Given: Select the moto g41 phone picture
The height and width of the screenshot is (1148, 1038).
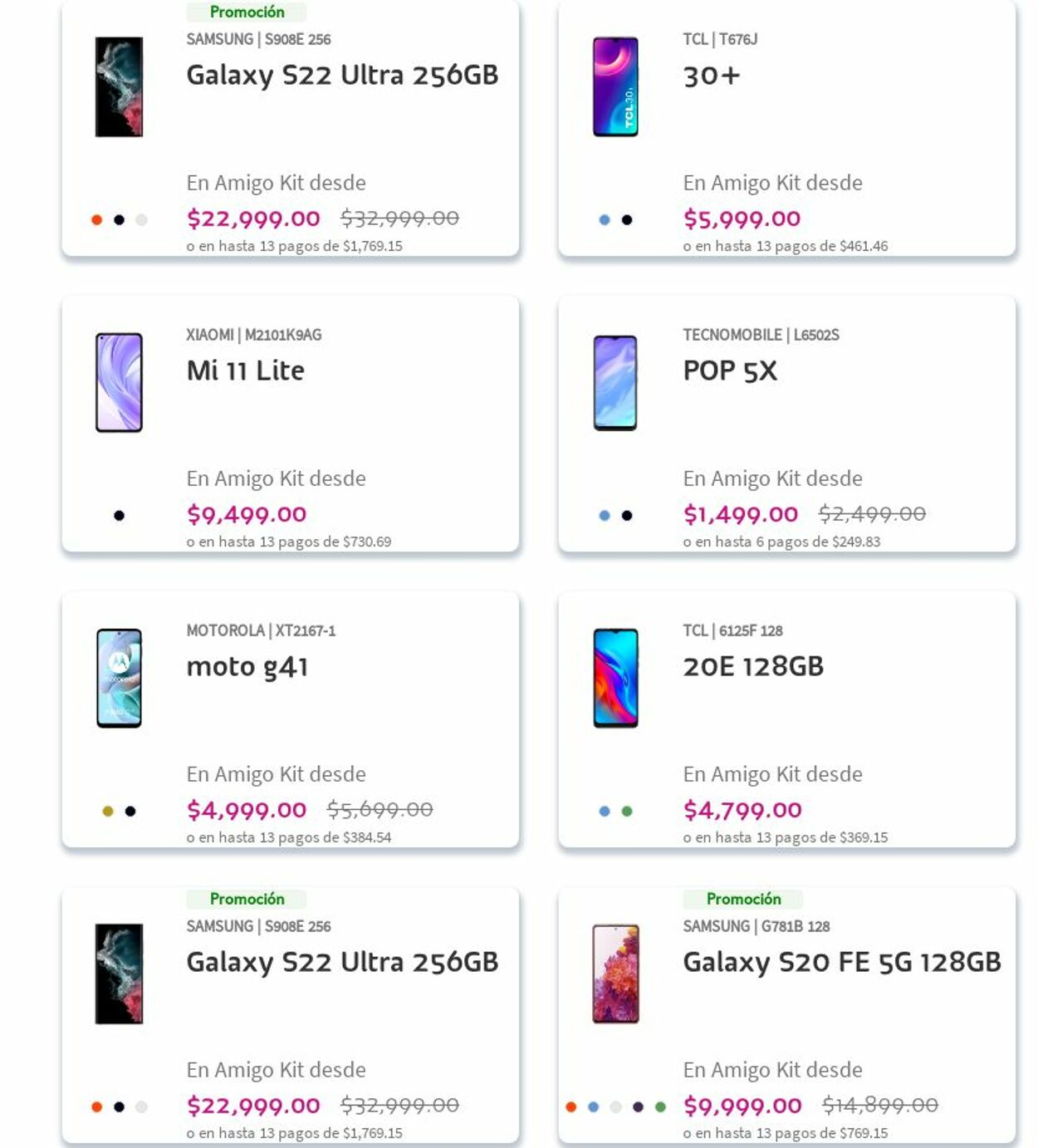Looking at the screenshot, I should click(119, 678).
